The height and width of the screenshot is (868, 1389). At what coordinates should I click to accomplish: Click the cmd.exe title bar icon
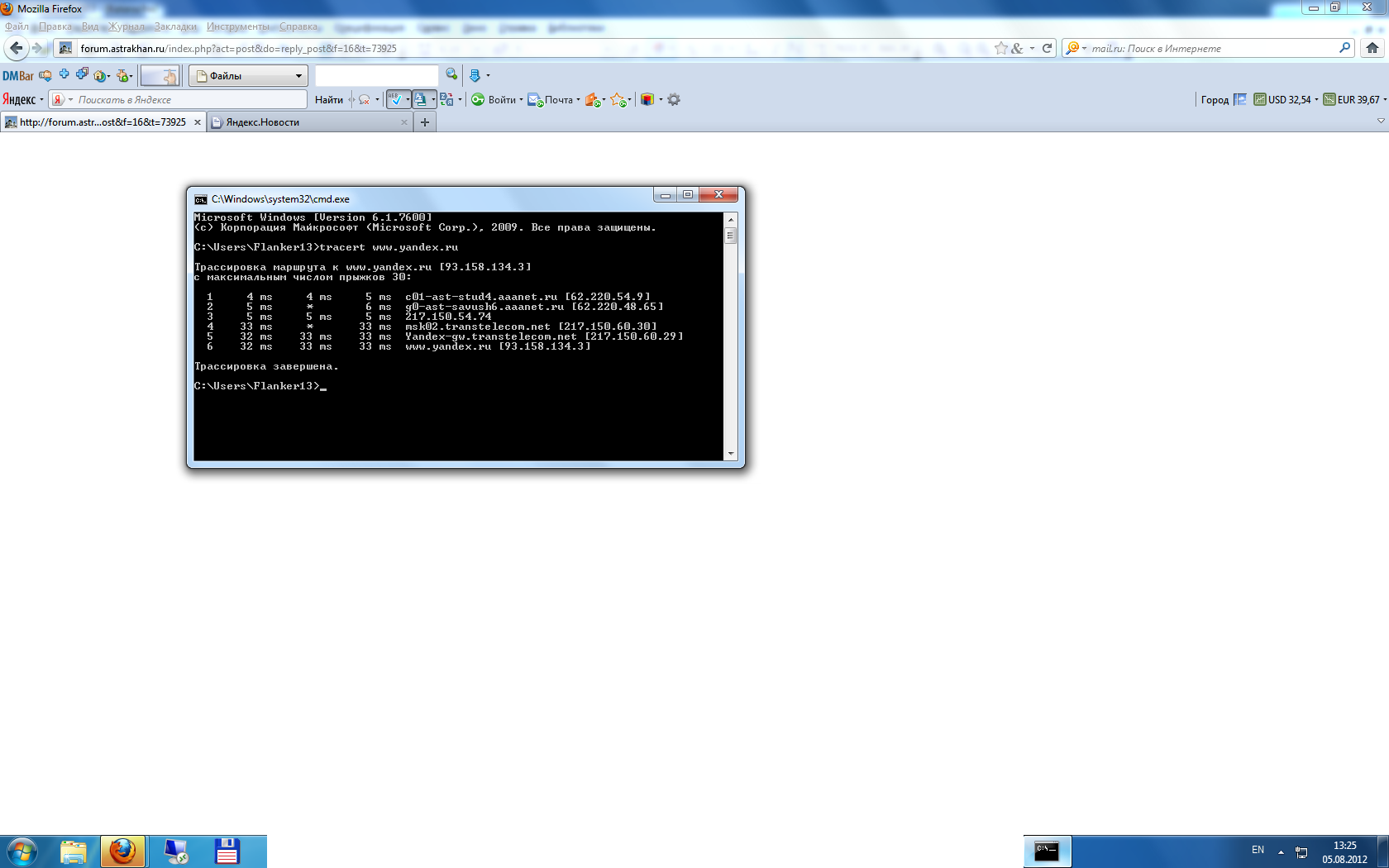tap(201, 199)
